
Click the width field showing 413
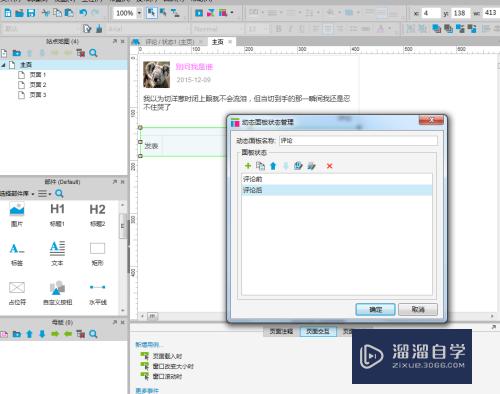tap(491, 13)
